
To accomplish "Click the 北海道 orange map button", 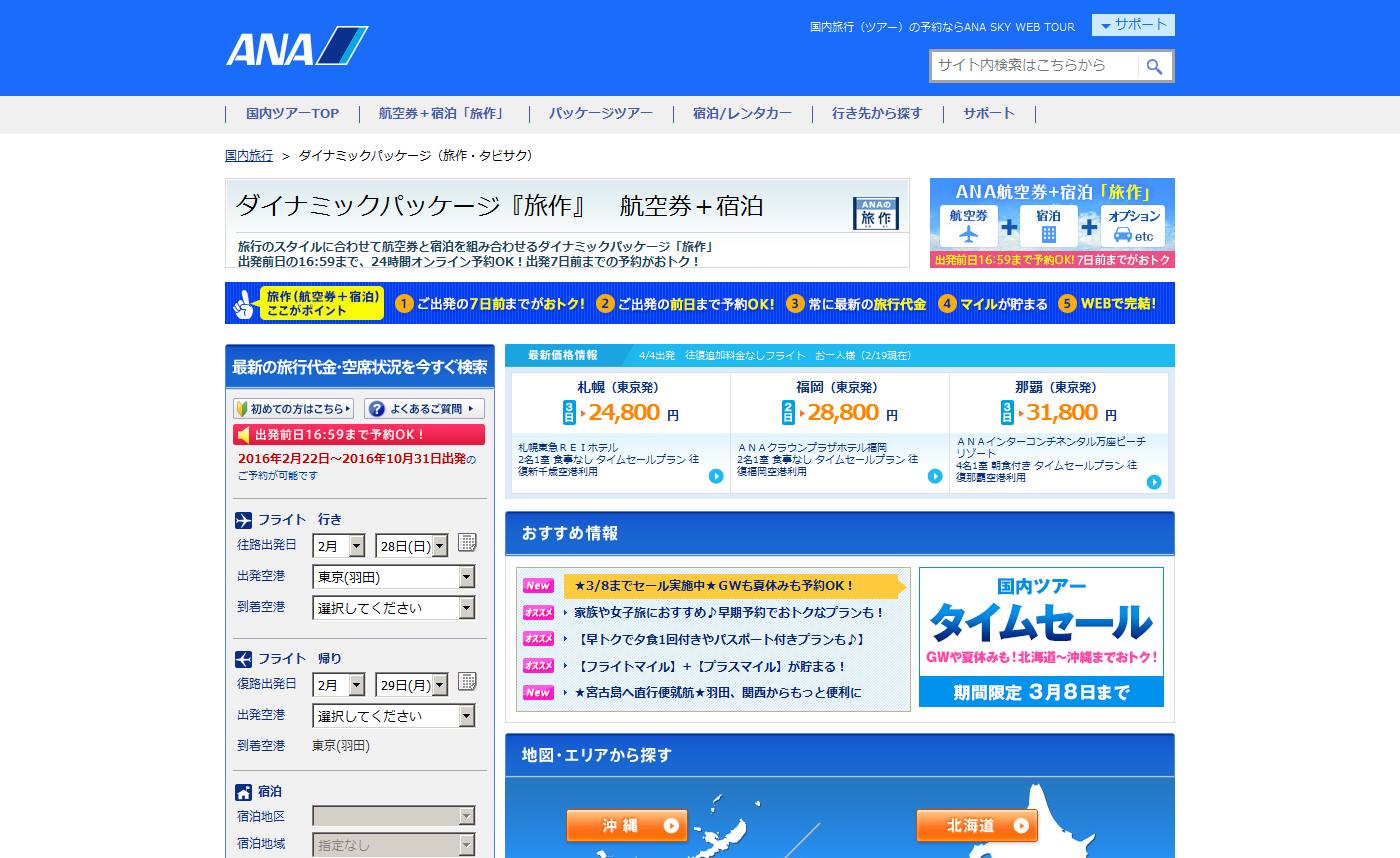I will [x=977, y=825].
